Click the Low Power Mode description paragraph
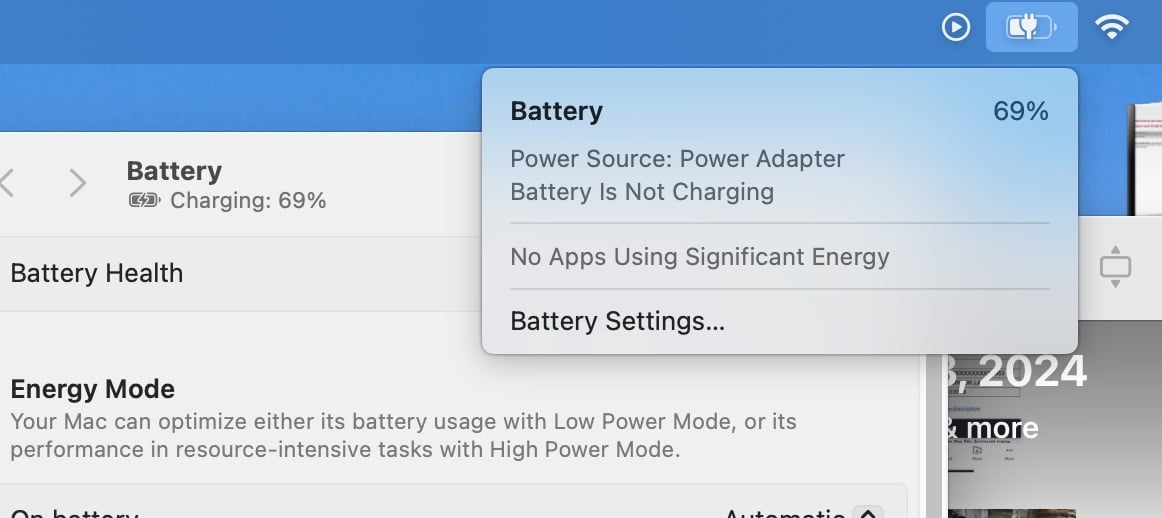1162x518 pixels. tap(403, 435)
